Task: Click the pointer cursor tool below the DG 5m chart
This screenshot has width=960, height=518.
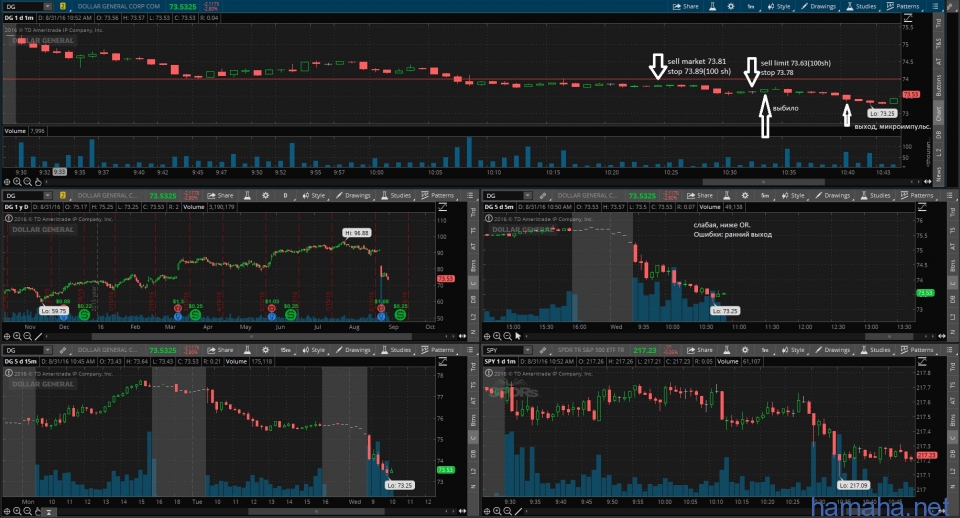Action: (x=518, y=336)
